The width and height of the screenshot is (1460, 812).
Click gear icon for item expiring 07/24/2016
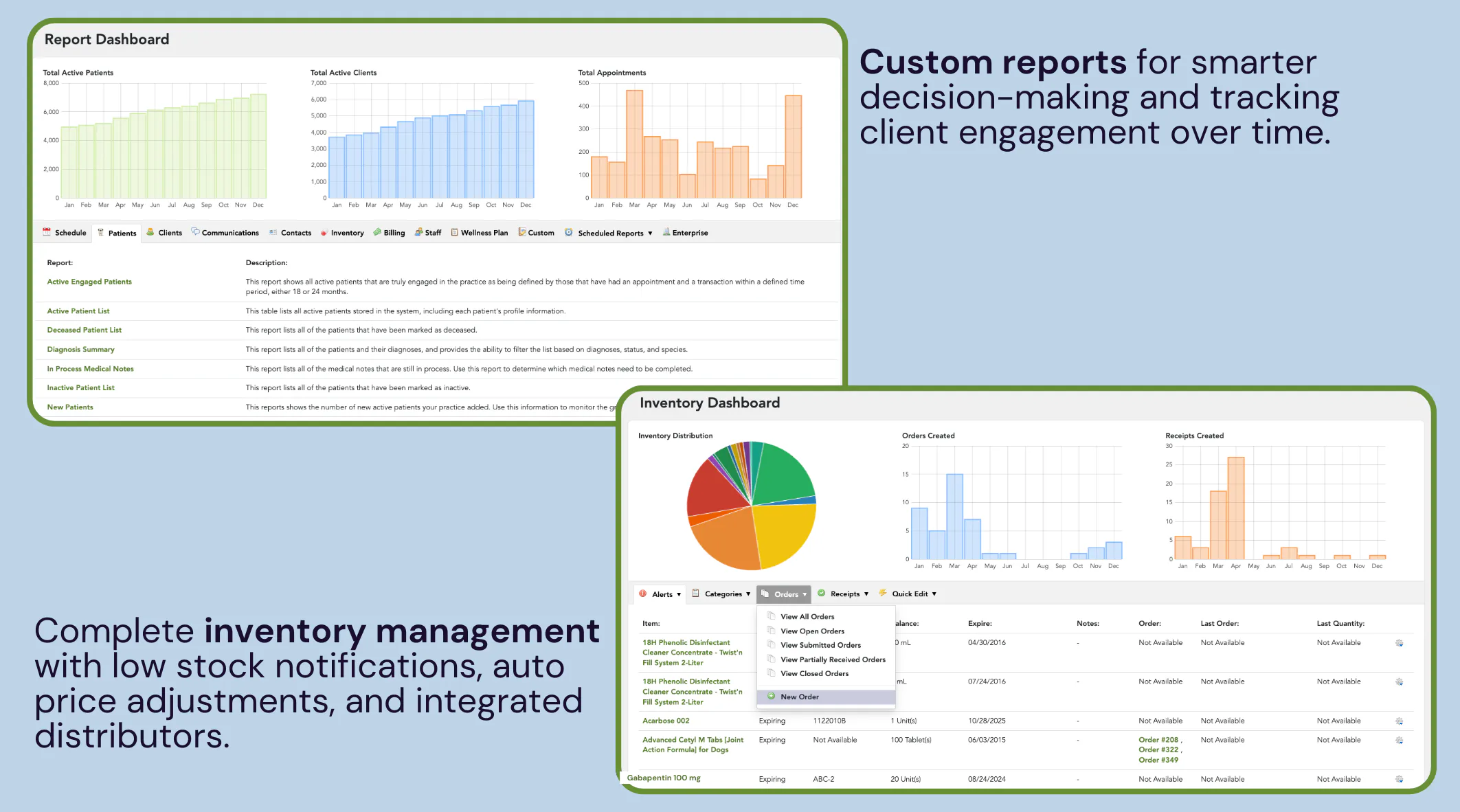[1400, 682]
